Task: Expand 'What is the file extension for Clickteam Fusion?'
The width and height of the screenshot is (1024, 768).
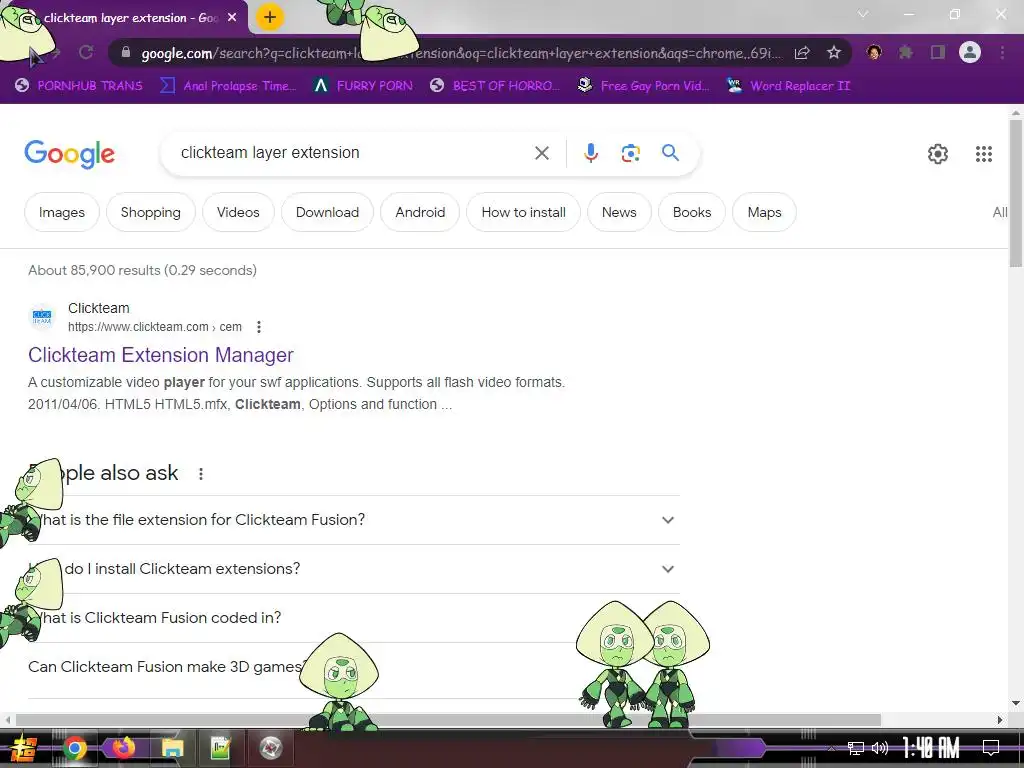Action: point(353,520)
